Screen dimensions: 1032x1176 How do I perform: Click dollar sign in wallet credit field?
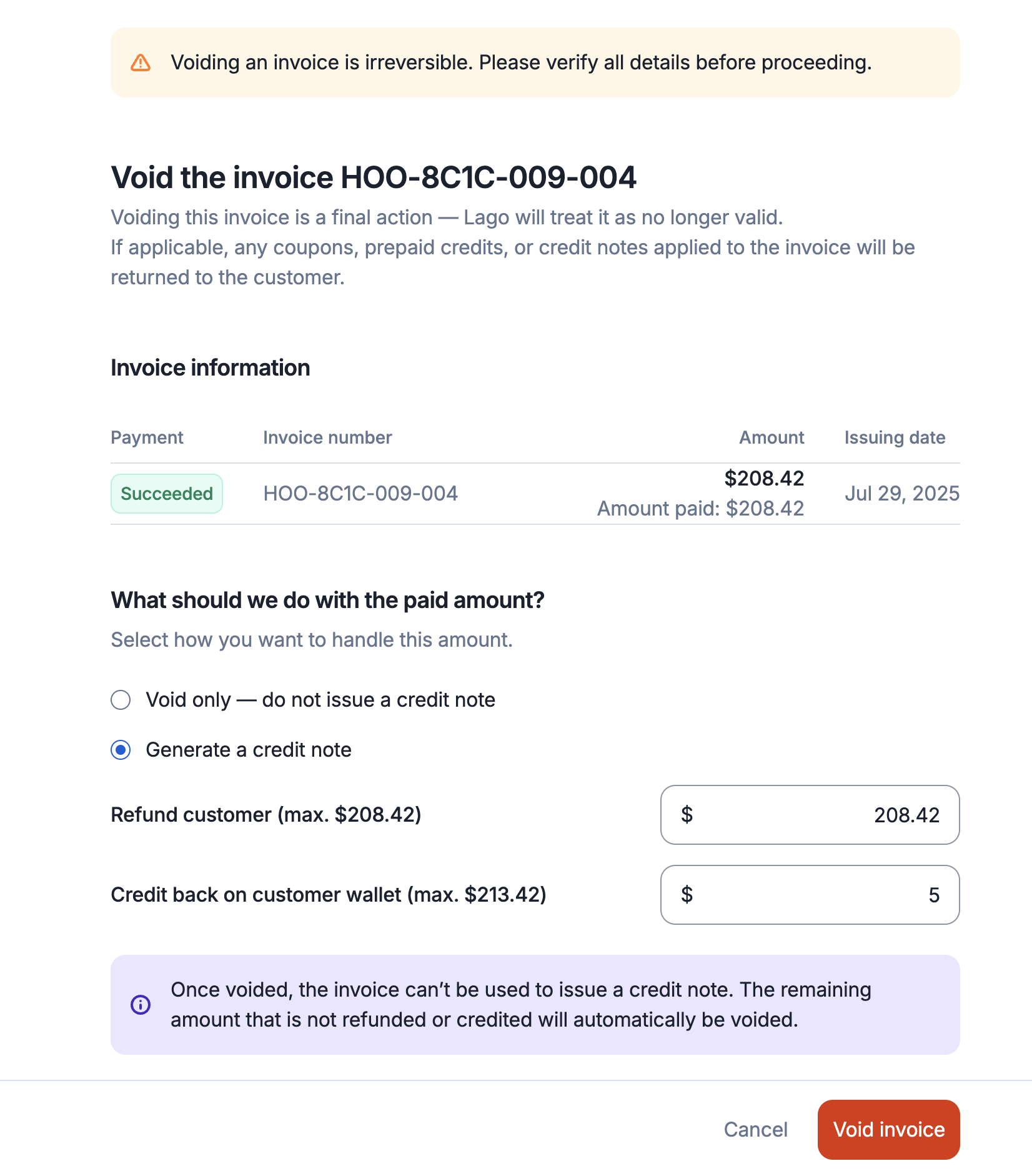687,895
